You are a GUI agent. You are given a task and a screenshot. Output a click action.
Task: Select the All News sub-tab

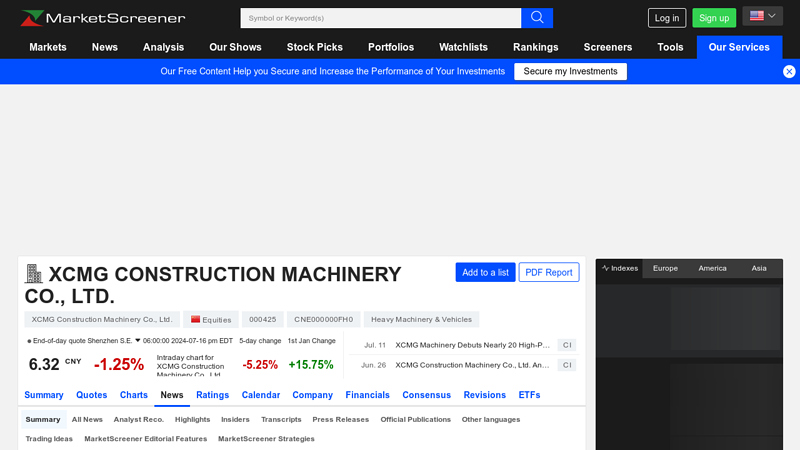coord(87,419)
